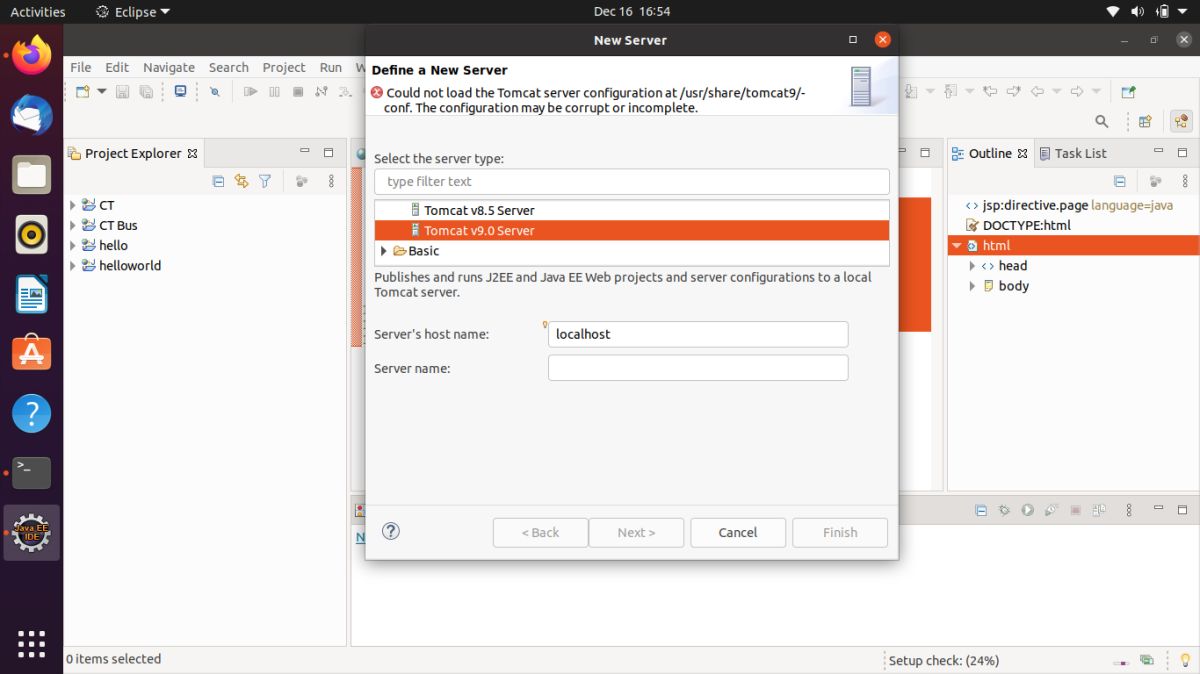Click the < Back button
The image size is (1200, 674).
pyautogui.click(x=540, y=532)
